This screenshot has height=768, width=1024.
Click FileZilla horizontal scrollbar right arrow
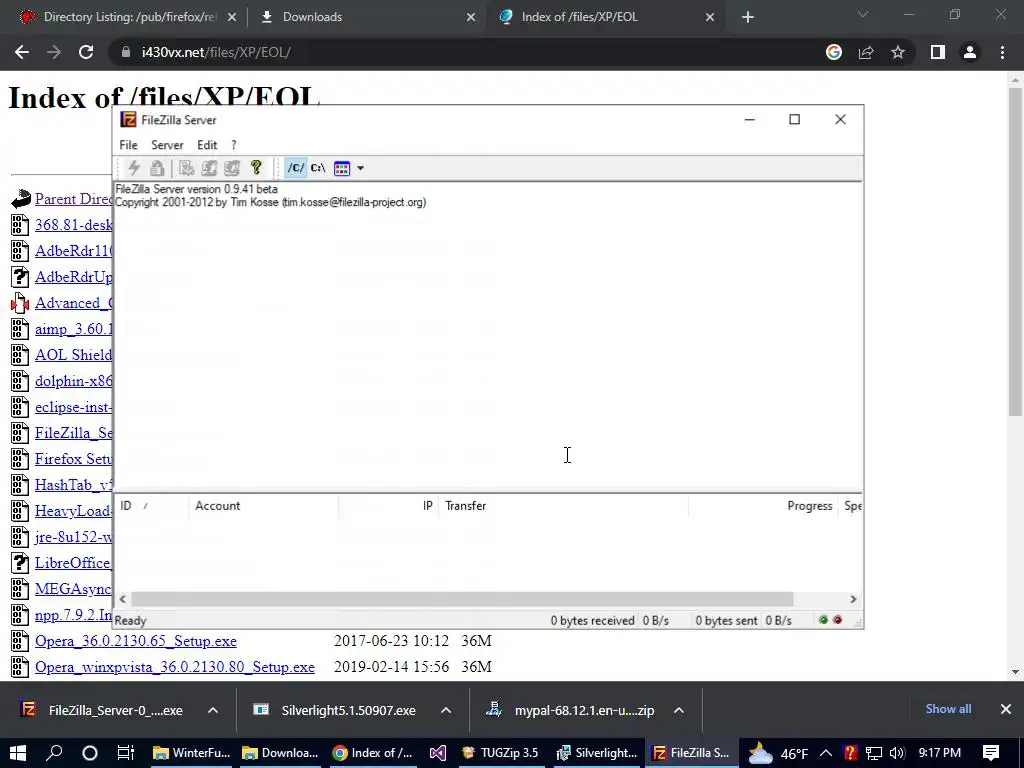(x=853, y=600)
